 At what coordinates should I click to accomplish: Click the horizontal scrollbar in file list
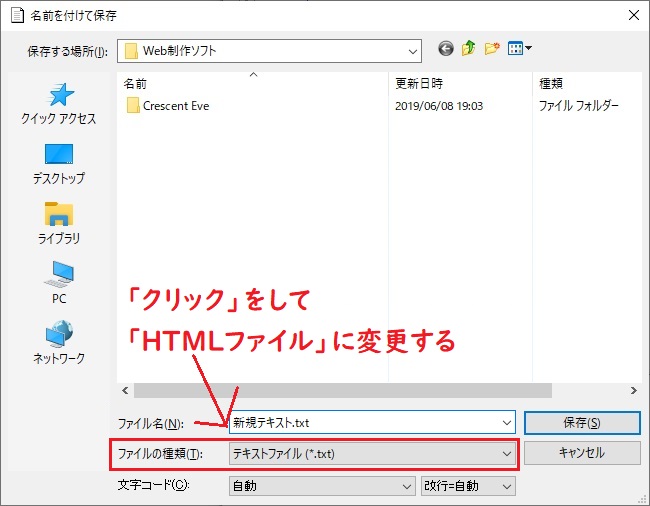click(340, 390)
